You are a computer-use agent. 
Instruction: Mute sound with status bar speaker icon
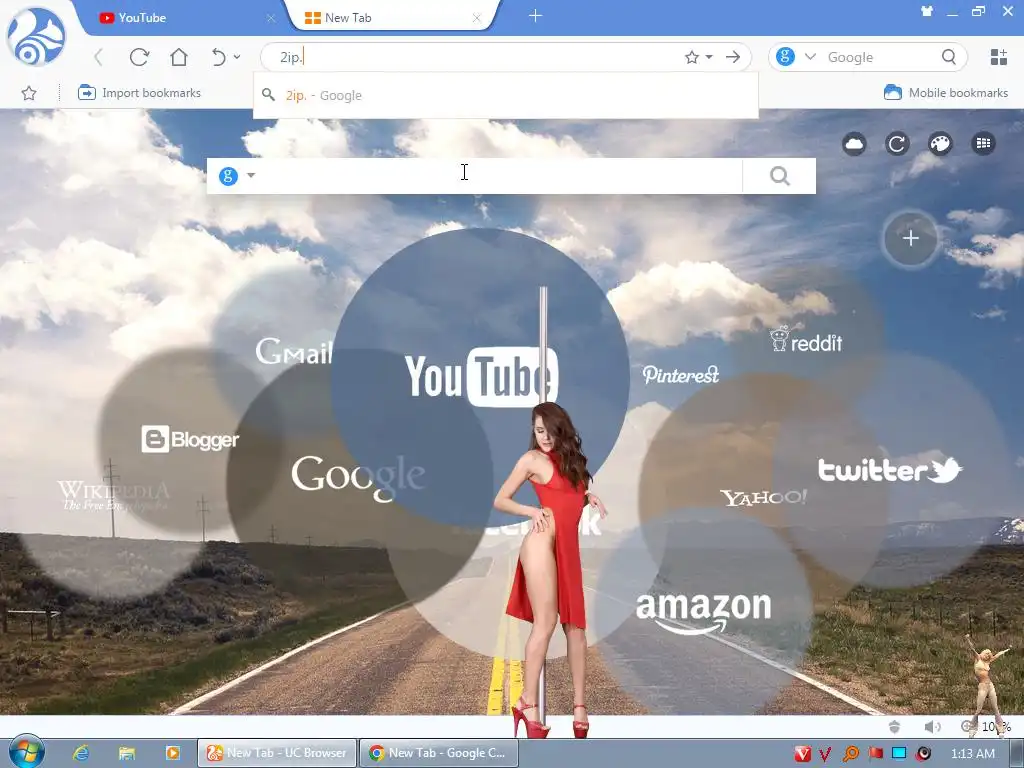click(x=933, y=726)
